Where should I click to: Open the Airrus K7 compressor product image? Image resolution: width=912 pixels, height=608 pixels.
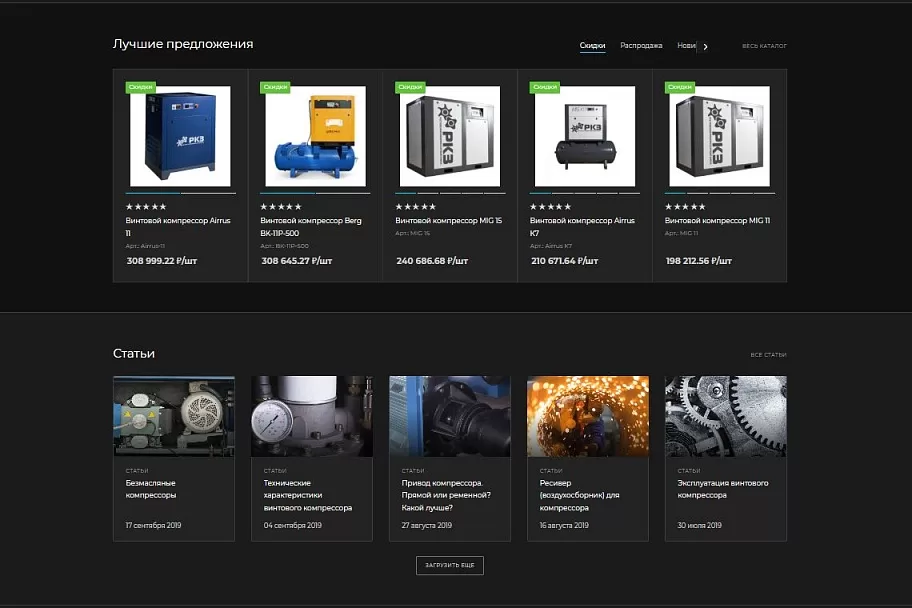[x=585, y=136]
